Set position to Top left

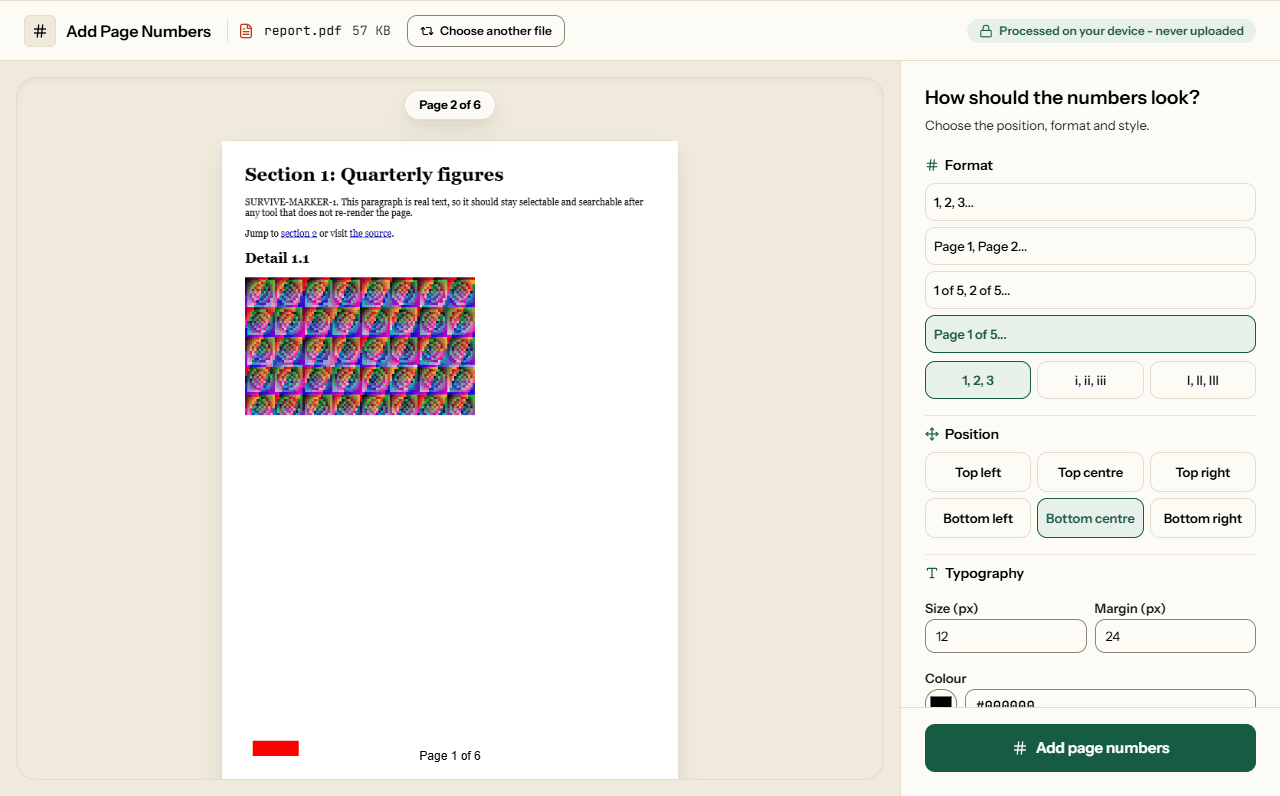978,472
